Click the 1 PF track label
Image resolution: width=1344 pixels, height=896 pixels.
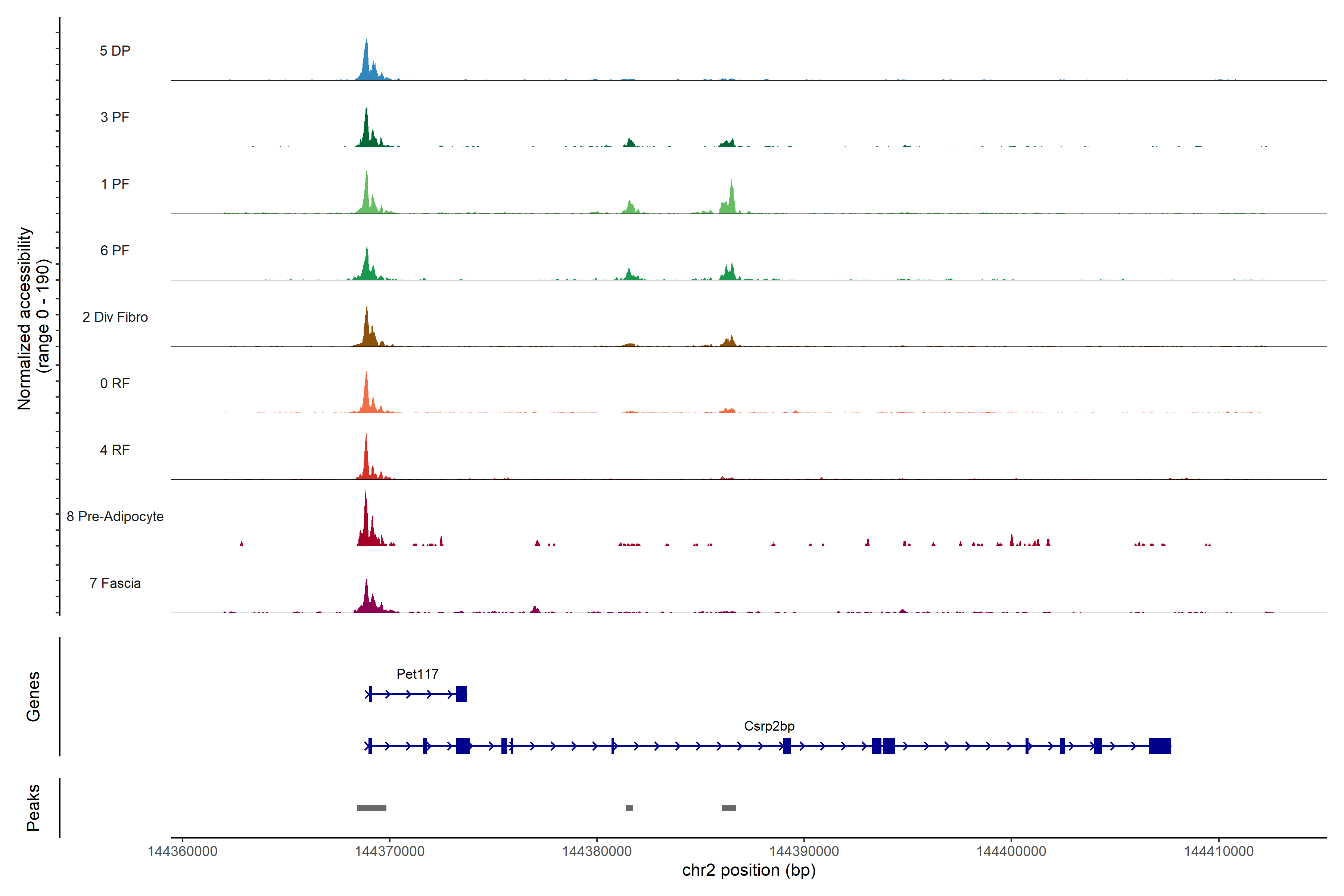[115, 184]
